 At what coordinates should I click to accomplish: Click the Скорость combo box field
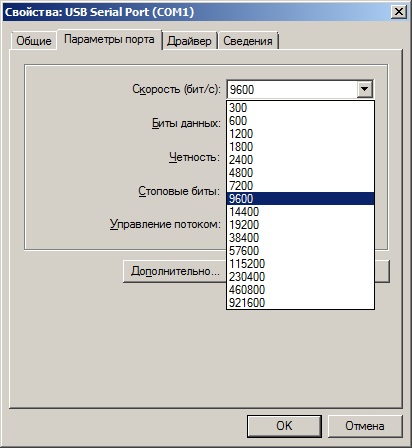click(x=300, y=89)
